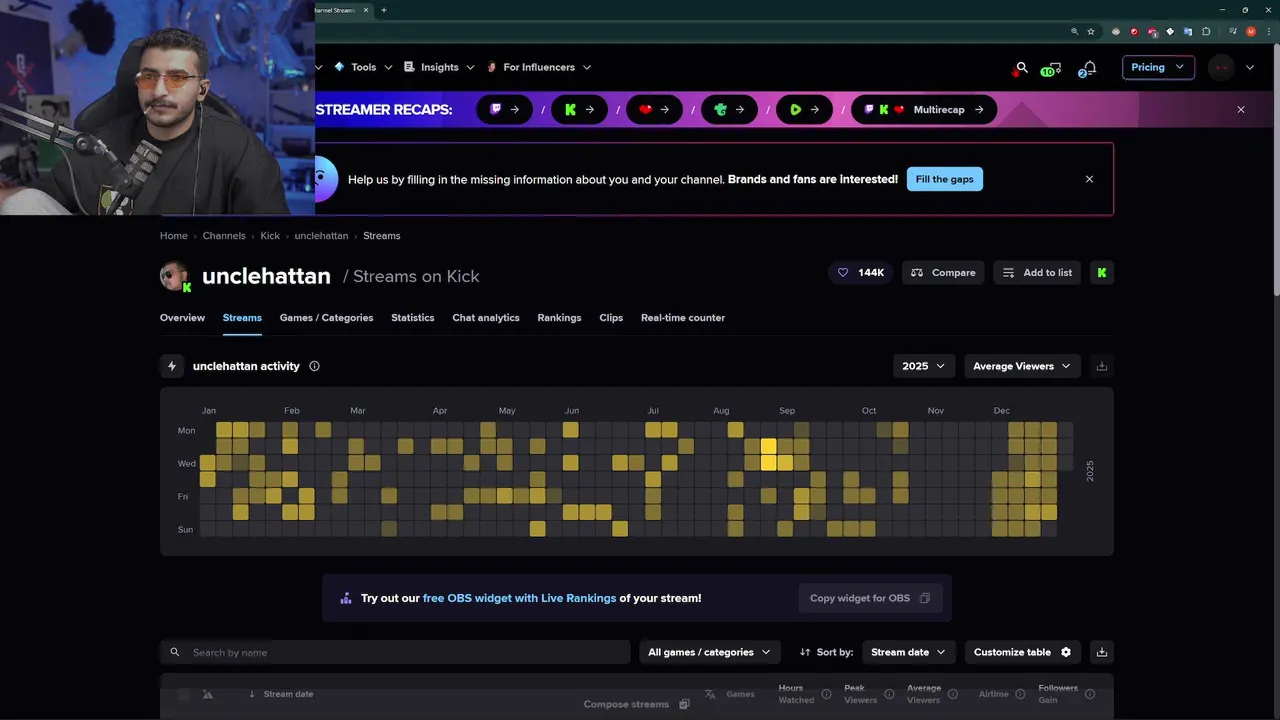Switch to the Real-time counter tab
Viewport: 1280px width, 720px height.
pos(683,318)
